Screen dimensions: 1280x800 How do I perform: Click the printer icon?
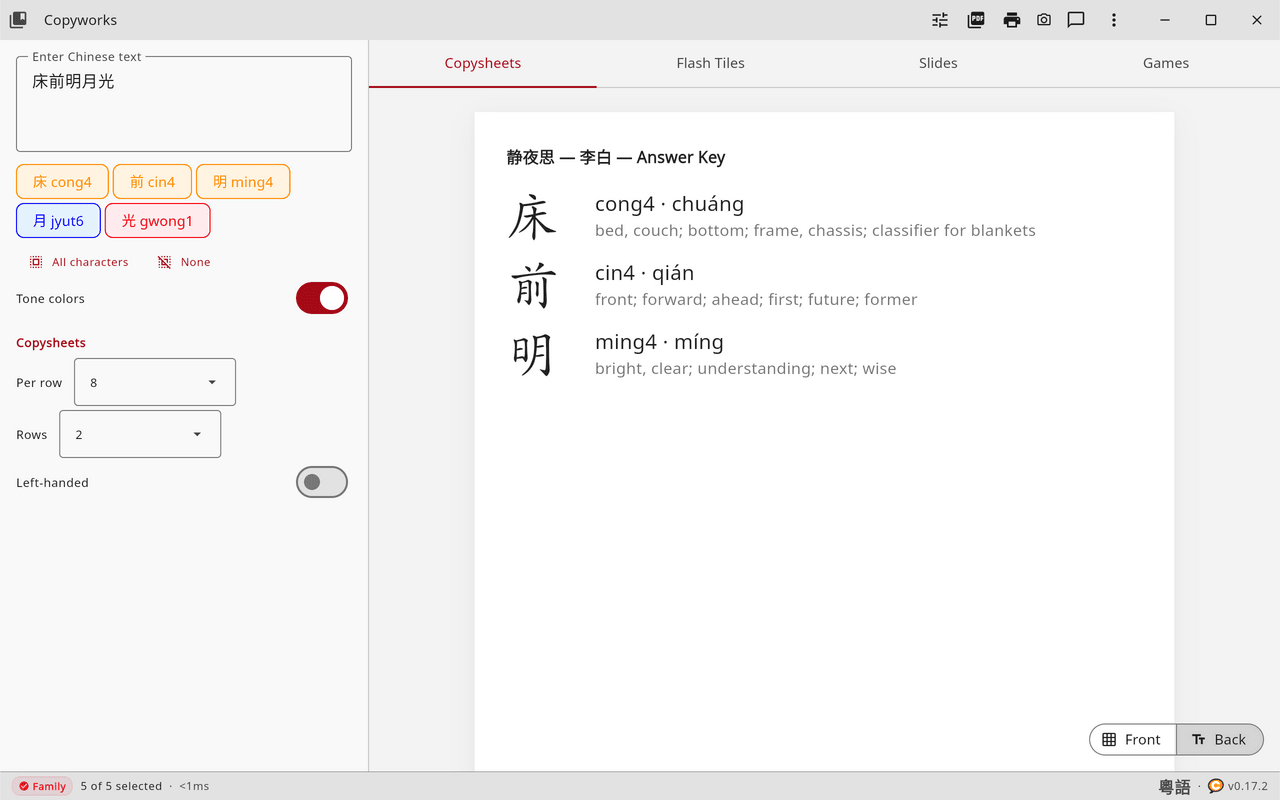click(1012, 20)
